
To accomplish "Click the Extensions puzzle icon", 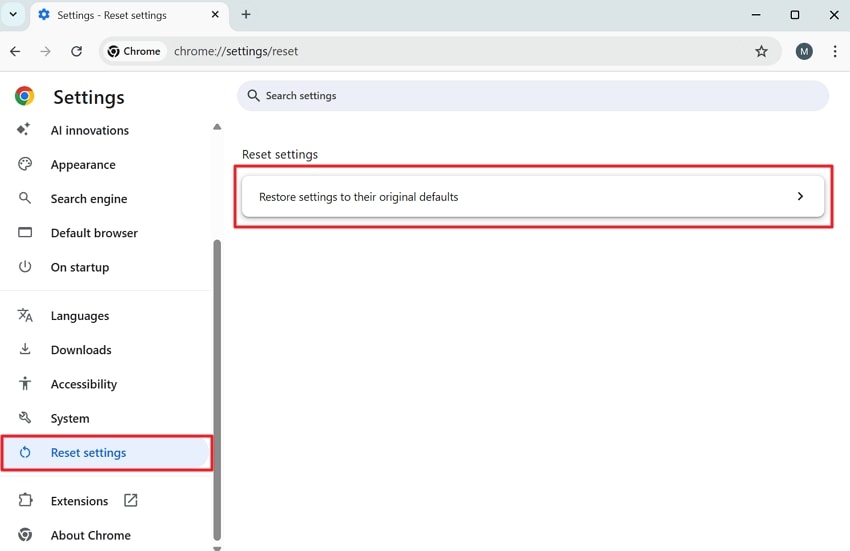I will pos(25,500).
